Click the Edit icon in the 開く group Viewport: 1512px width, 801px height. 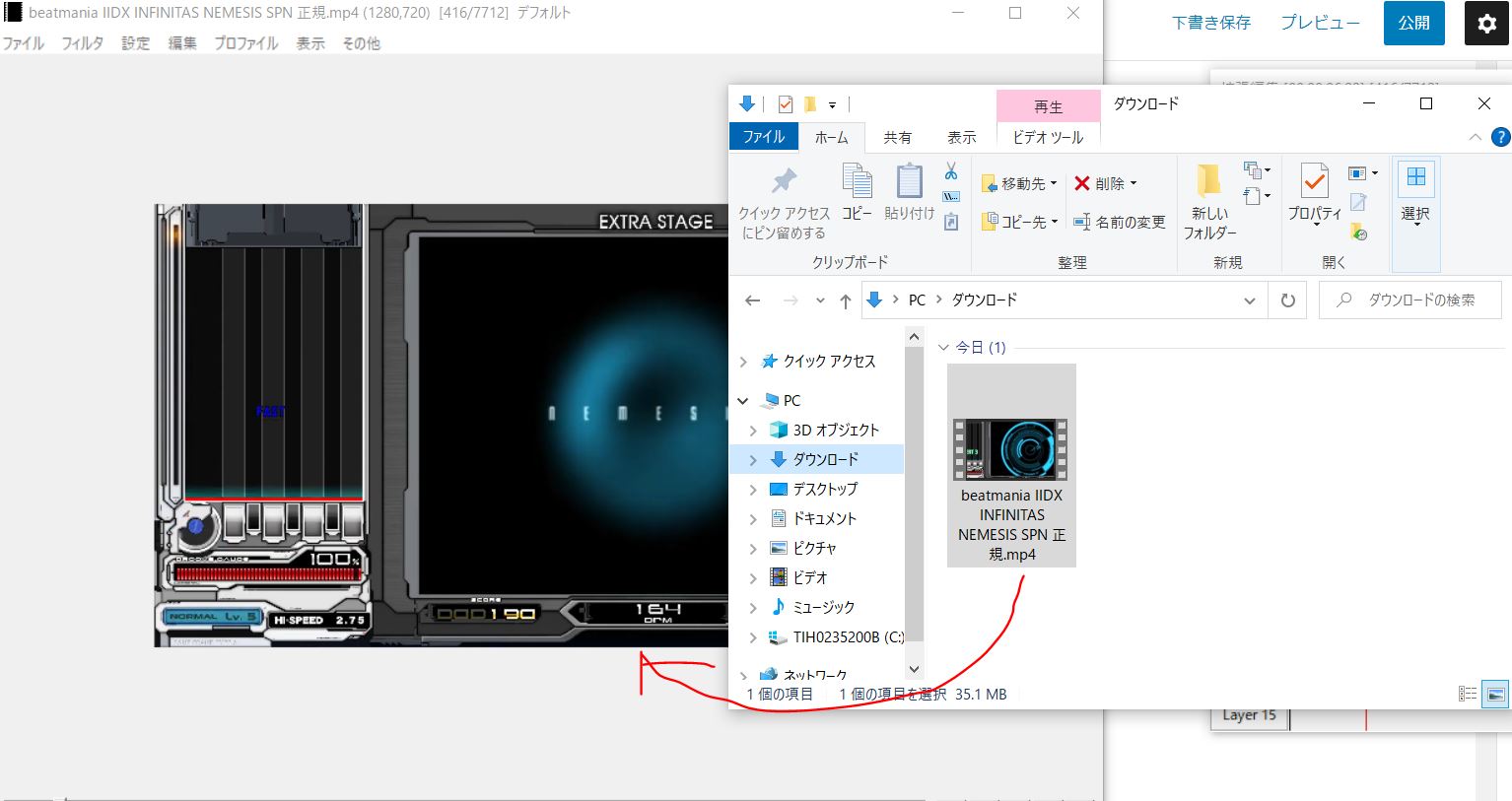[1358, 203]
